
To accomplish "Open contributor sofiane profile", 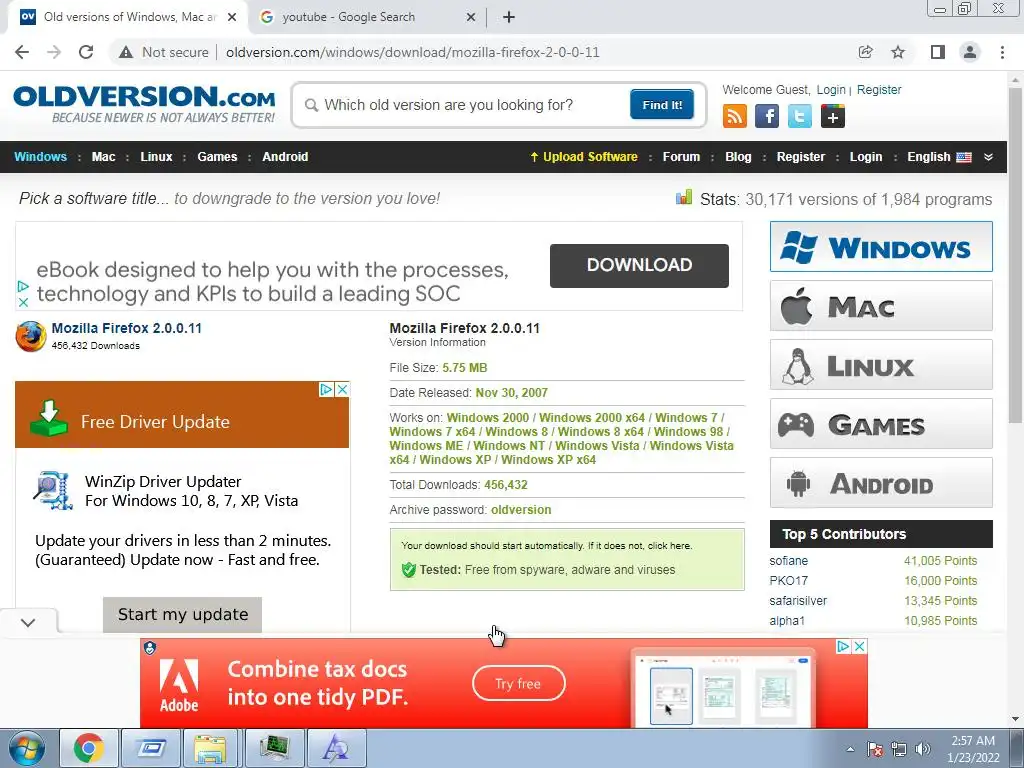I will coord(788,561).
